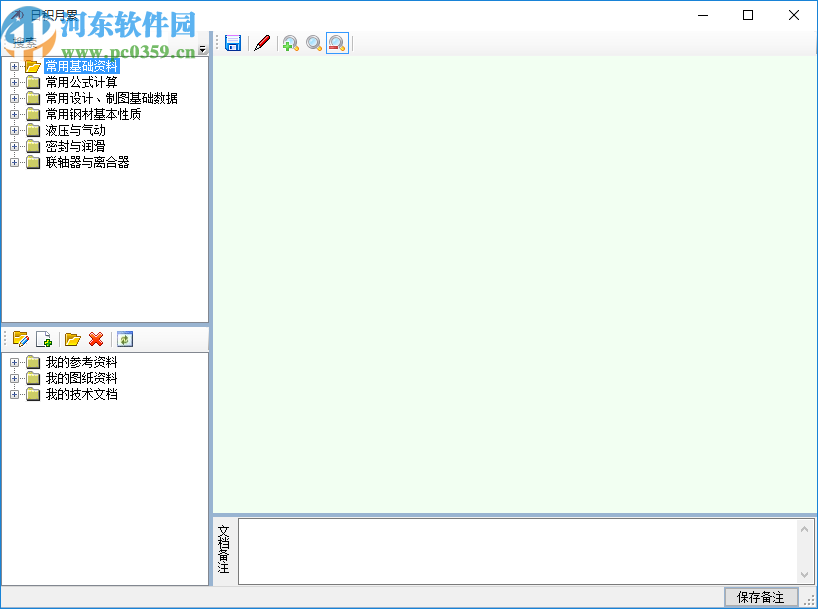
Task: Click the zoom in magnifier icon
Action: pyautogui.click(x=290, y=43)
